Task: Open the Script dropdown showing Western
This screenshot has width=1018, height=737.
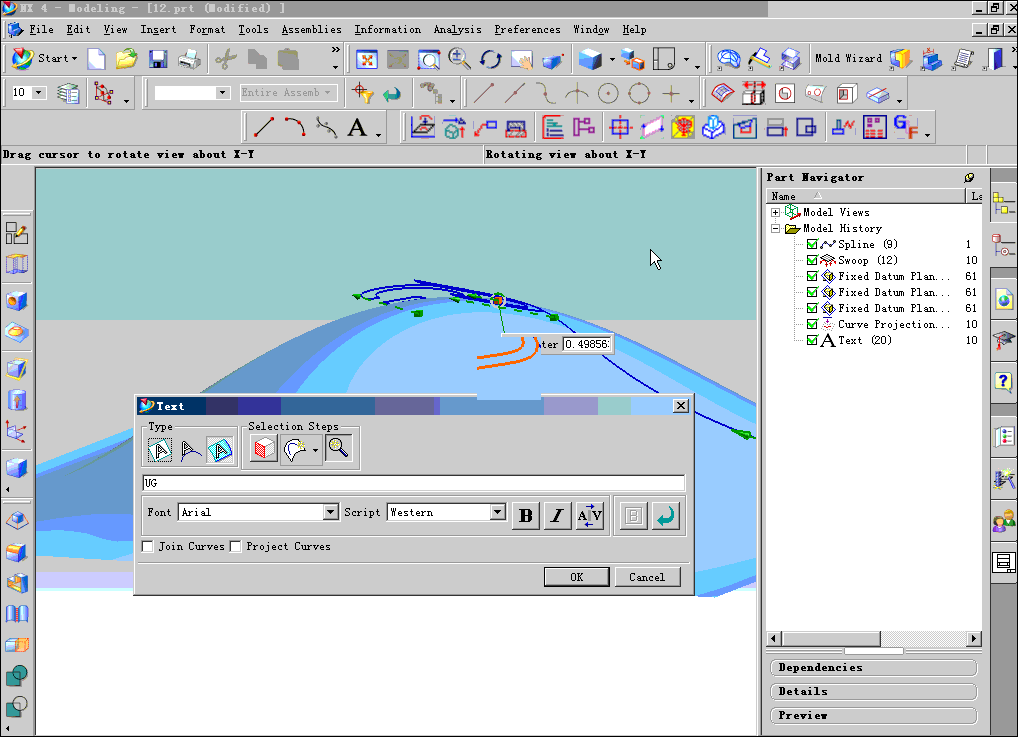Action: [497, 511]
